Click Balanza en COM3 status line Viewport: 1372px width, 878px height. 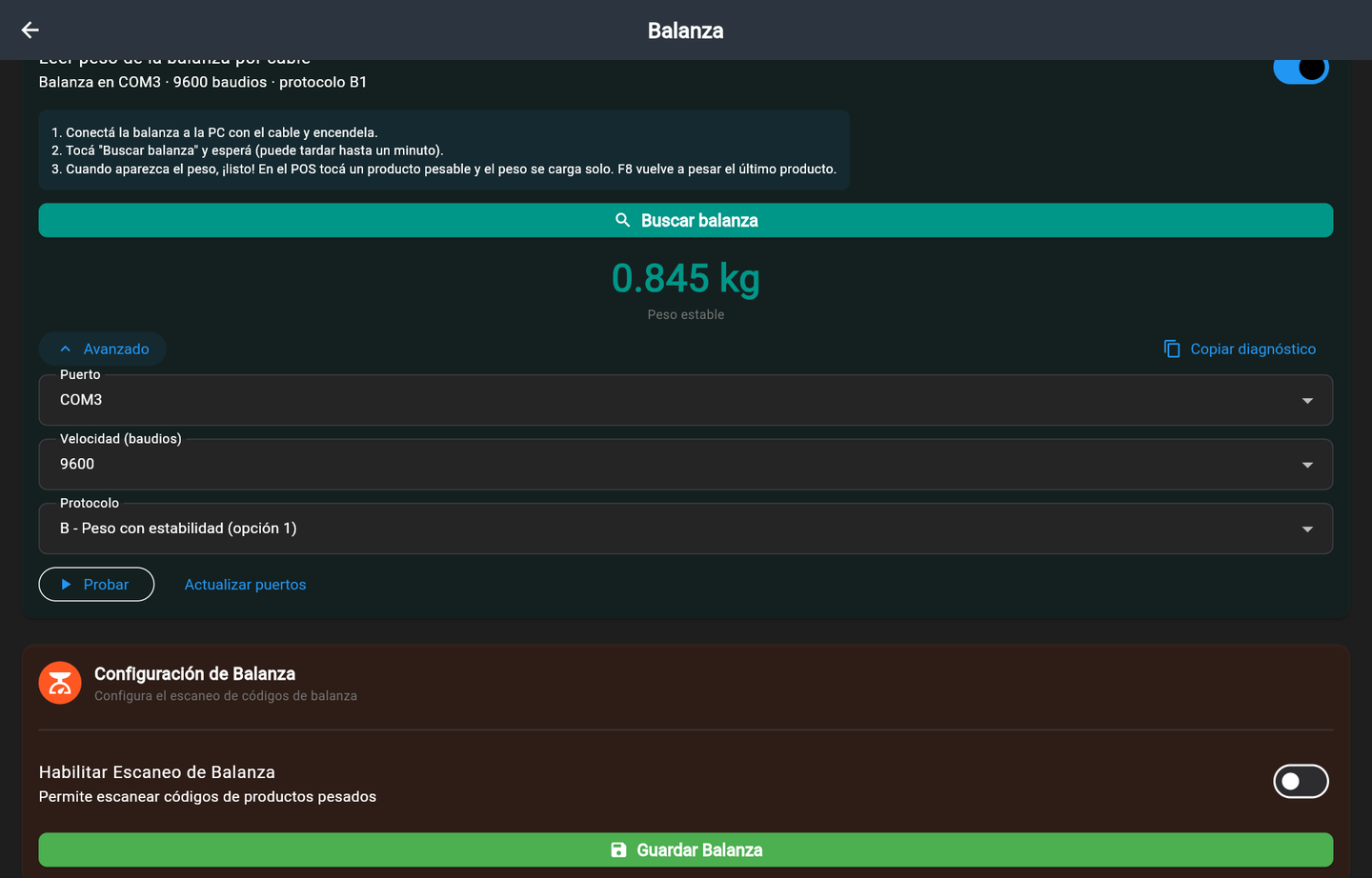[203, 82]
